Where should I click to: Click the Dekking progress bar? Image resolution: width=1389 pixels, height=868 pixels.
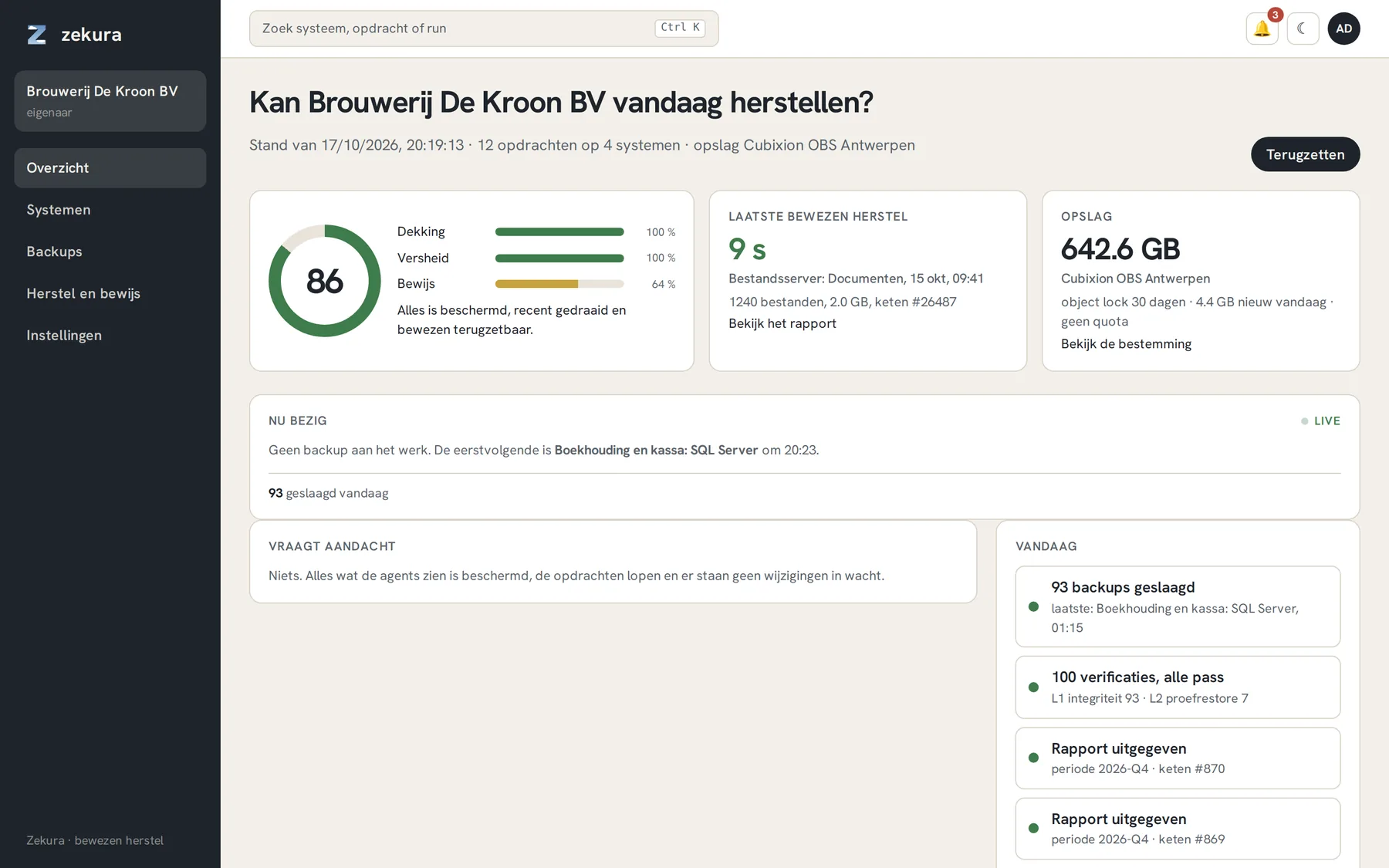pyautogui.click(x=559, y=231)
